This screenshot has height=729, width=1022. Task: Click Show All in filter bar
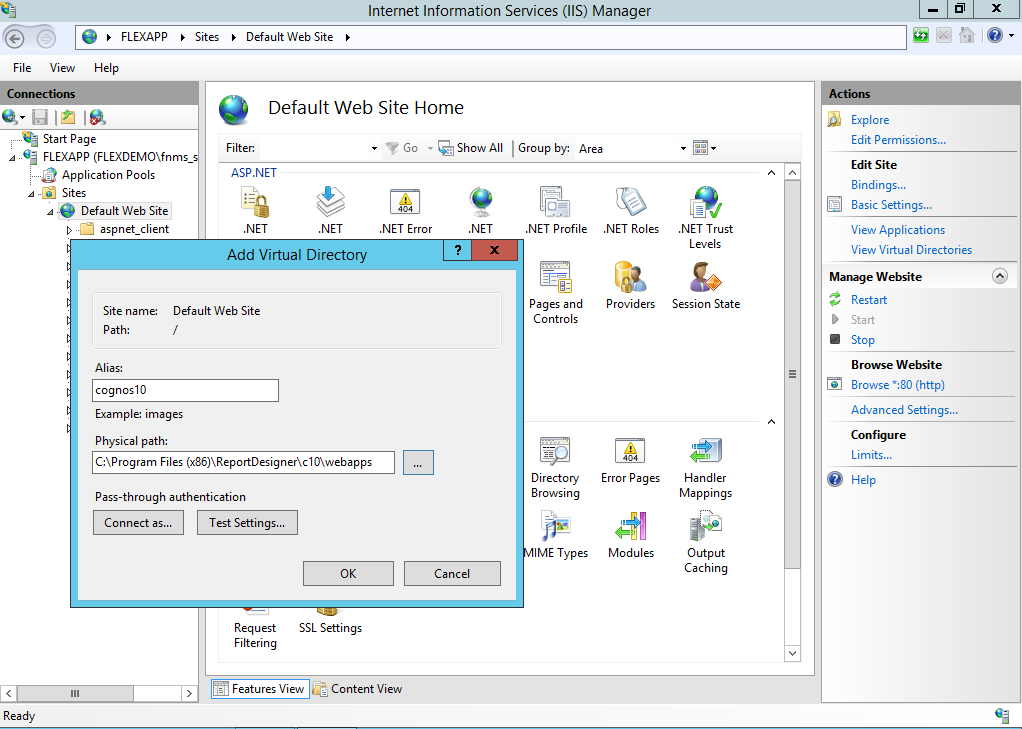point(471,148)
